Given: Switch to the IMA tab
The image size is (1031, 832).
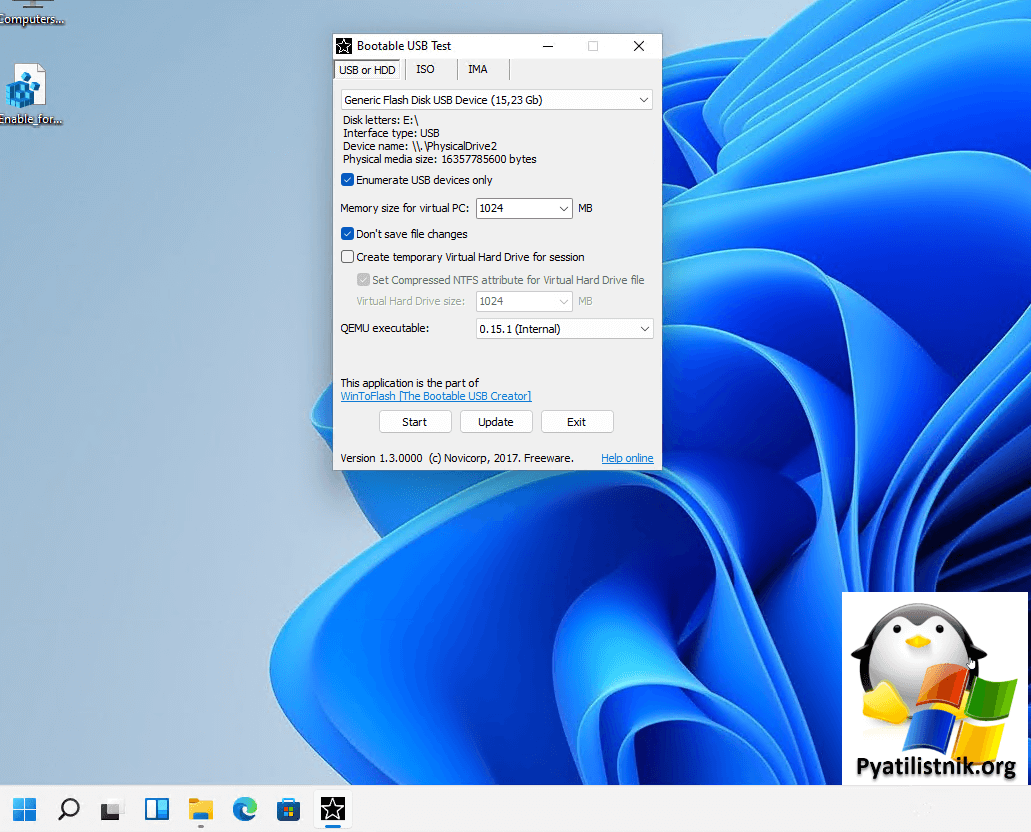Looking at the screenshot, I should tap(478, 70).
